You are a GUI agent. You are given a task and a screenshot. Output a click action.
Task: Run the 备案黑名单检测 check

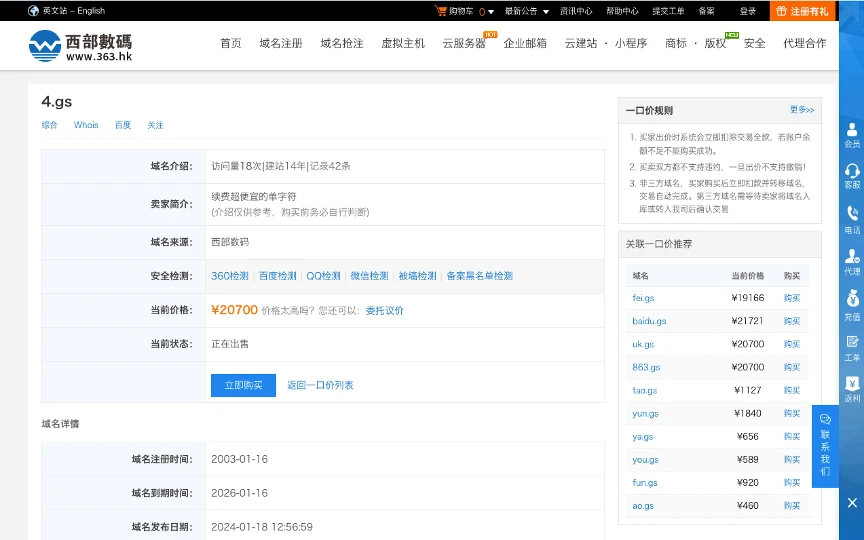tap(479, 276)
